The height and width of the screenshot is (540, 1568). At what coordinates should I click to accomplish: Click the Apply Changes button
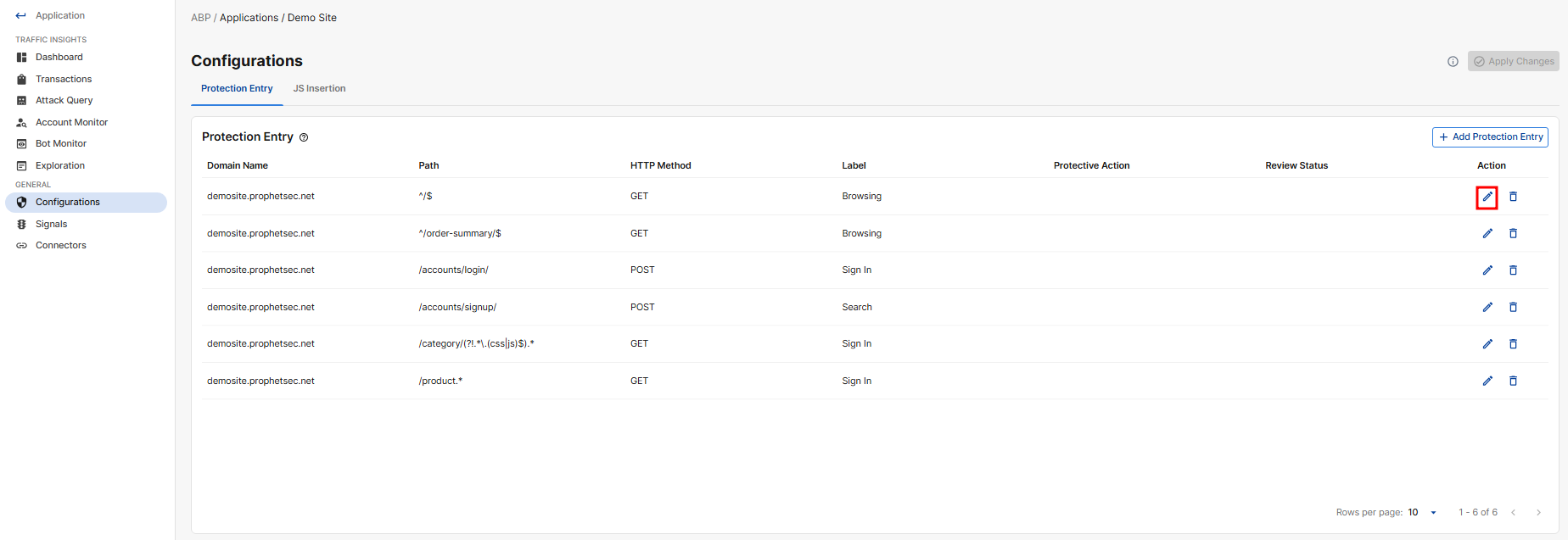click(x=1514, y=61)
